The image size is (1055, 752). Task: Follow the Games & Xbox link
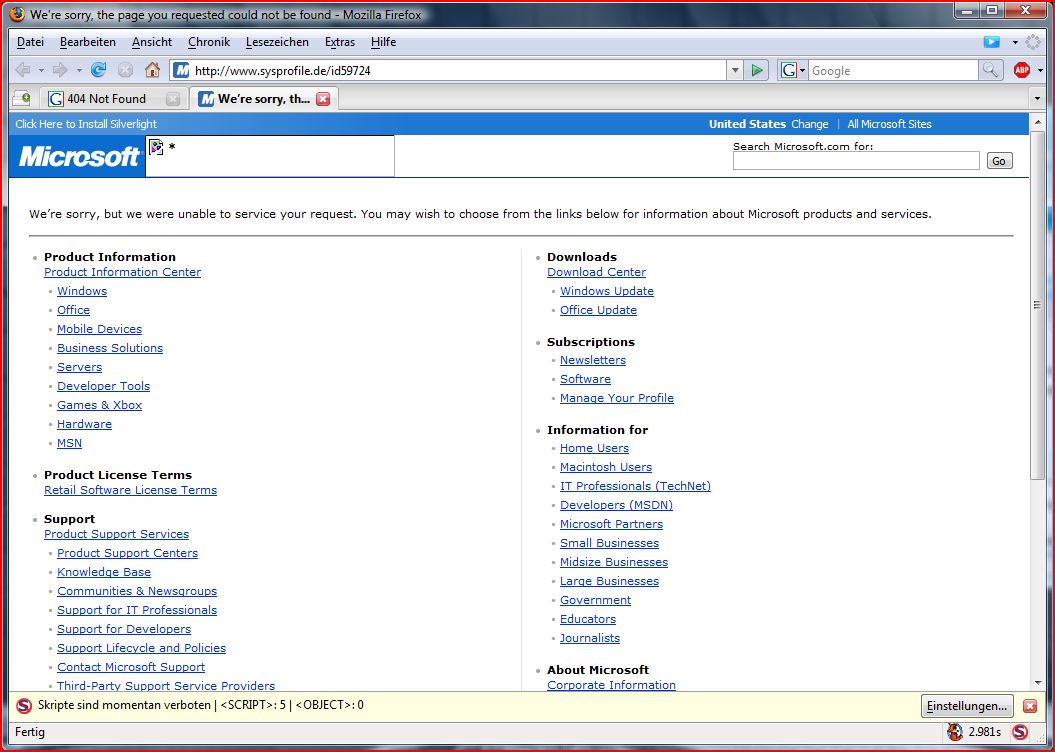(x=100, y=405)
